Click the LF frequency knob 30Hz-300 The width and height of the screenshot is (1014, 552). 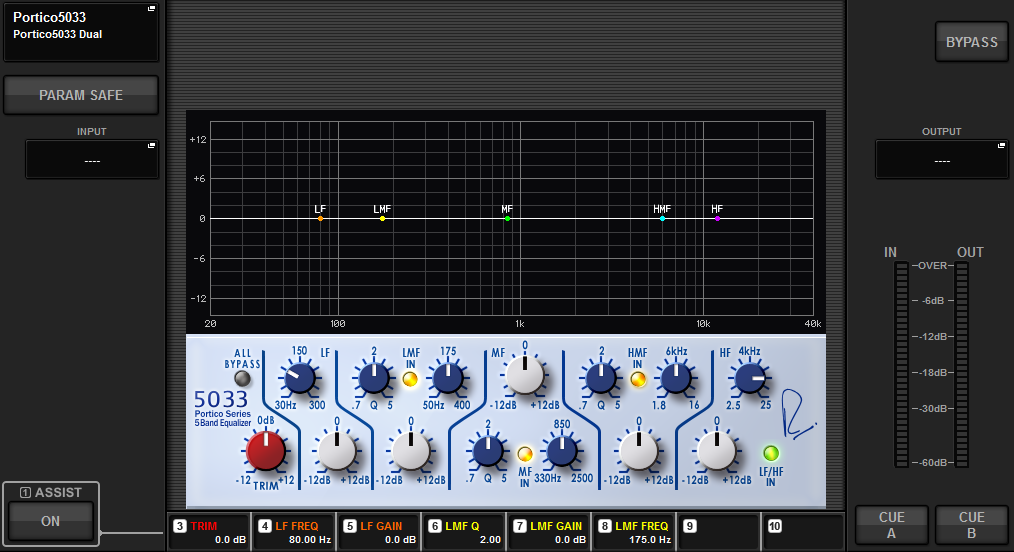[299, 378]
